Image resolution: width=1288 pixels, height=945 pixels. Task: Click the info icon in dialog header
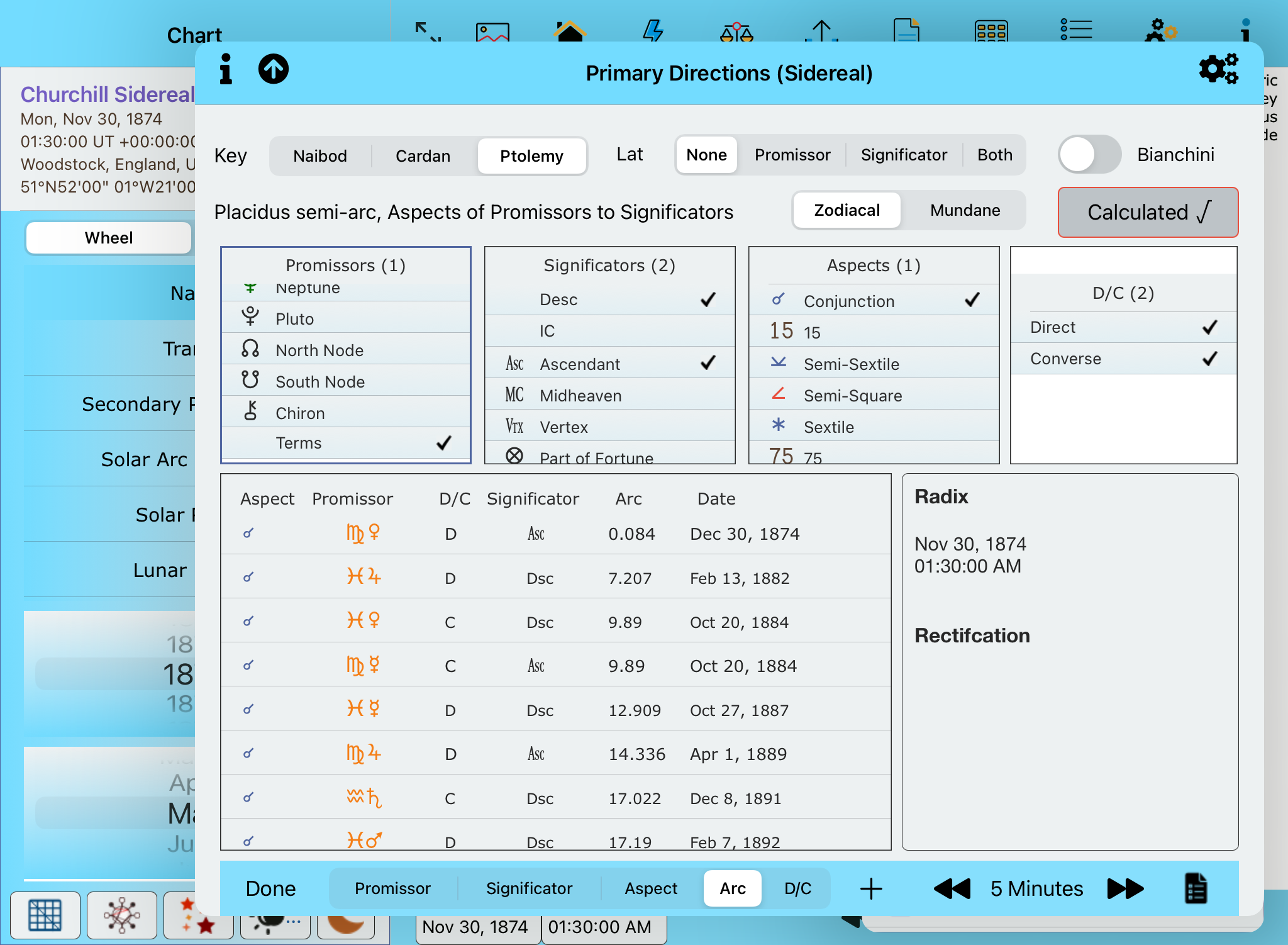(x=226, y=69)
